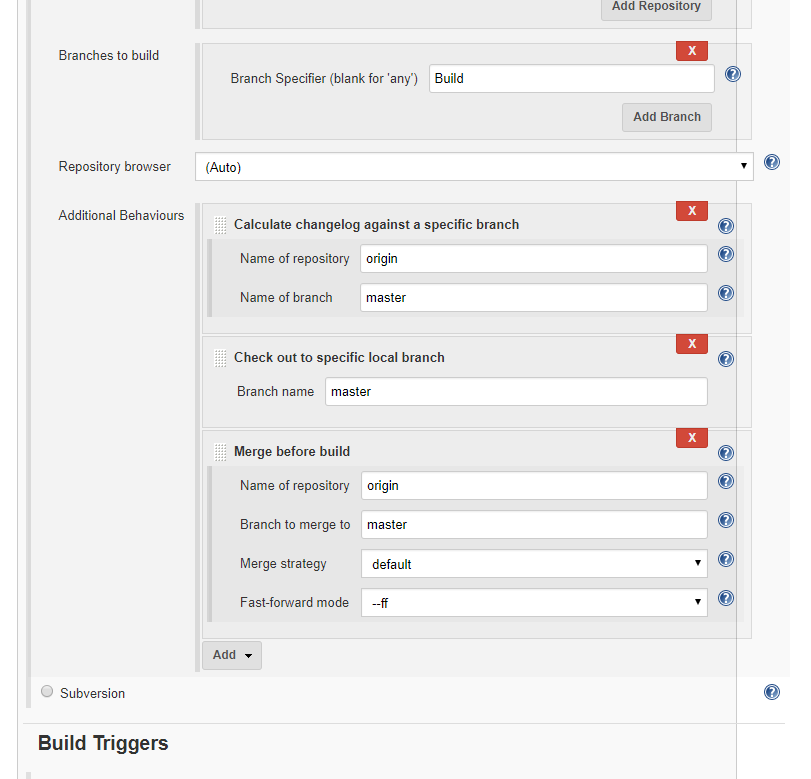
Task: Open the Repository browser dropdown
Action: coord(474,167)
